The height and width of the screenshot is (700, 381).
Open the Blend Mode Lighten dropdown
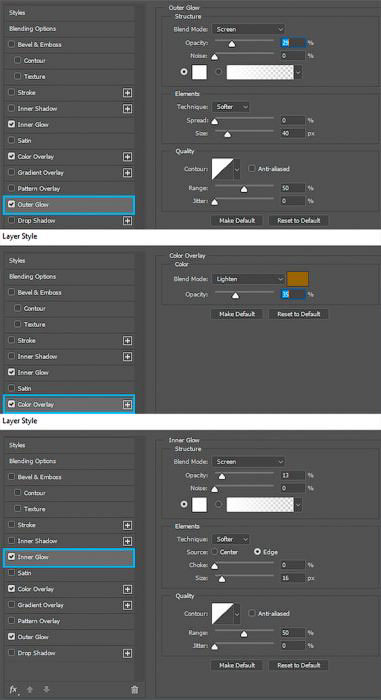click(248, 279)
